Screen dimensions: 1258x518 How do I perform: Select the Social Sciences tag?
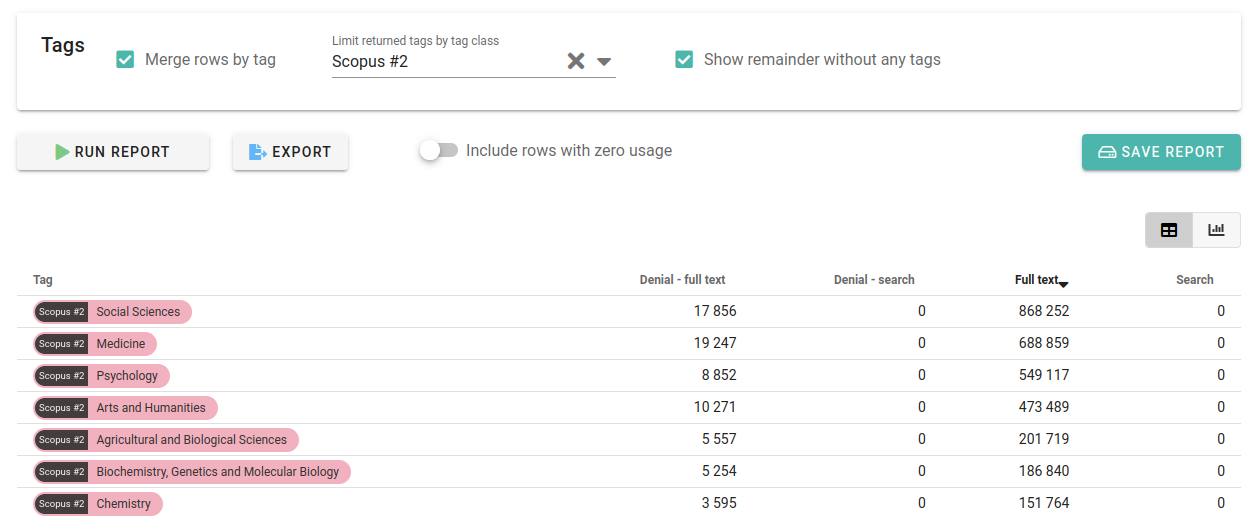[x=112, y=312]
